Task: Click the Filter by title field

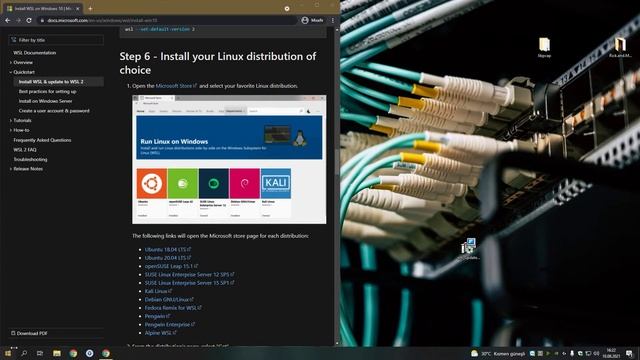Action: pos(56,40)
